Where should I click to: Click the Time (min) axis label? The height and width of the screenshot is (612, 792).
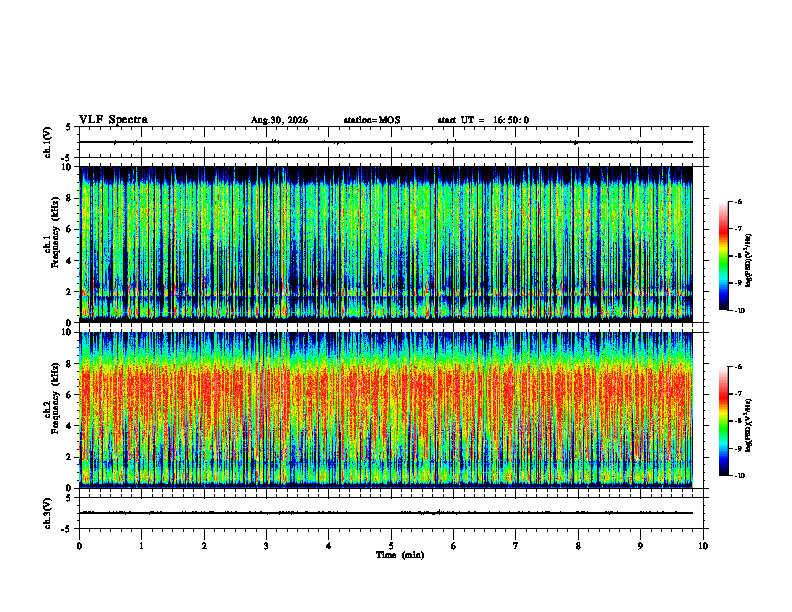pyautogui.click(x=400, y=555)
